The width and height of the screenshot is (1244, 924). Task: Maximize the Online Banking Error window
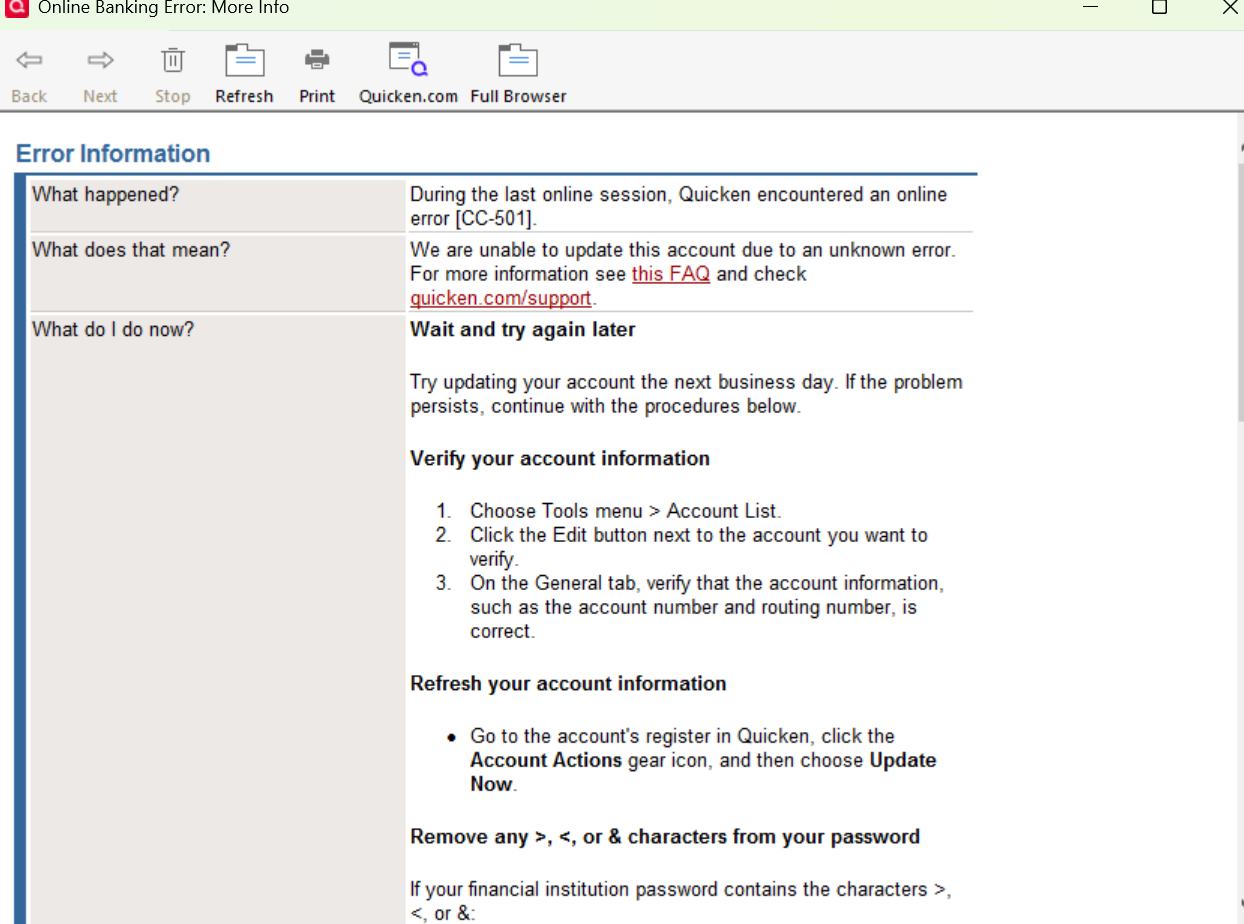click(1159, 8)
